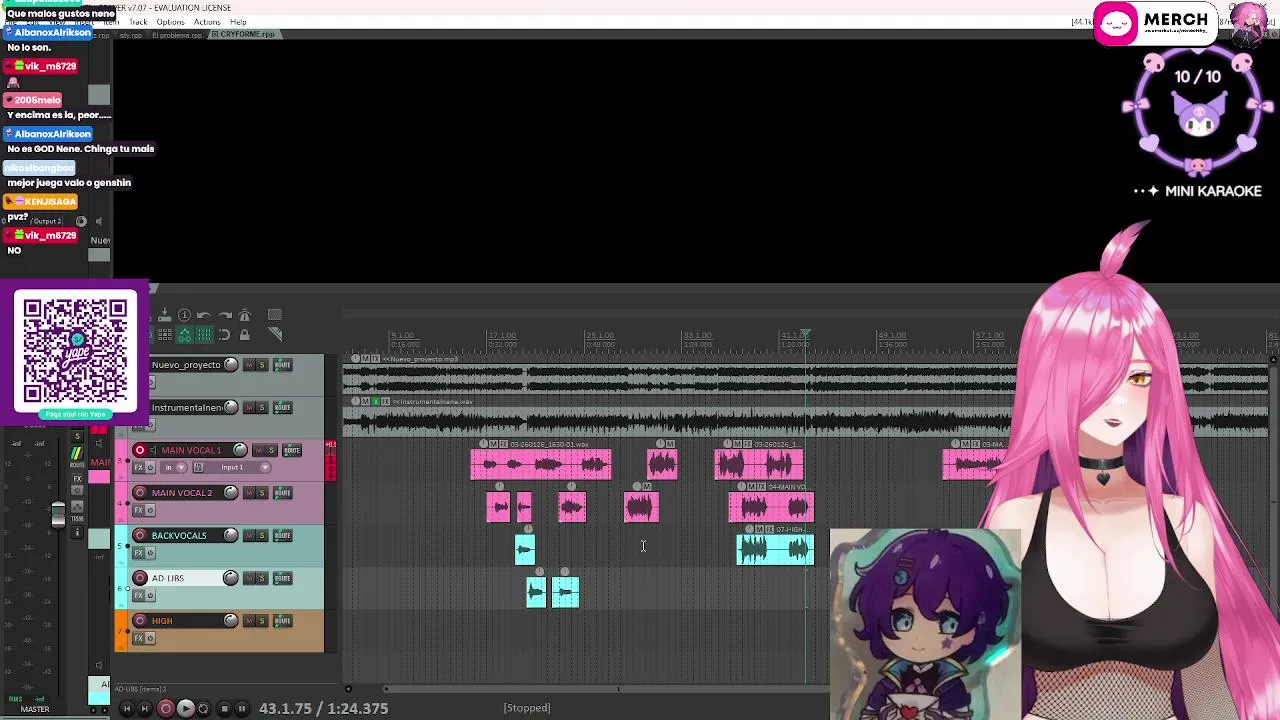Solo the AD-LIBS track
1280x720 pixels.
[262, 578]
